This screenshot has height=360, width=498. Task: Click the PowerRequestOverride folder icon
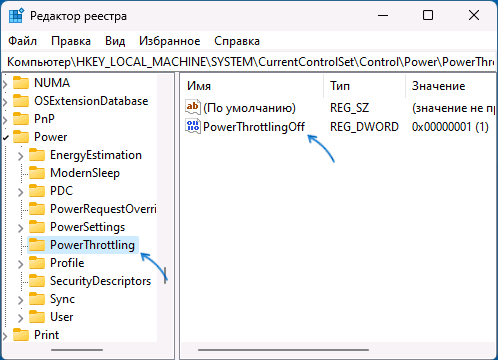[x=37, y=209]
